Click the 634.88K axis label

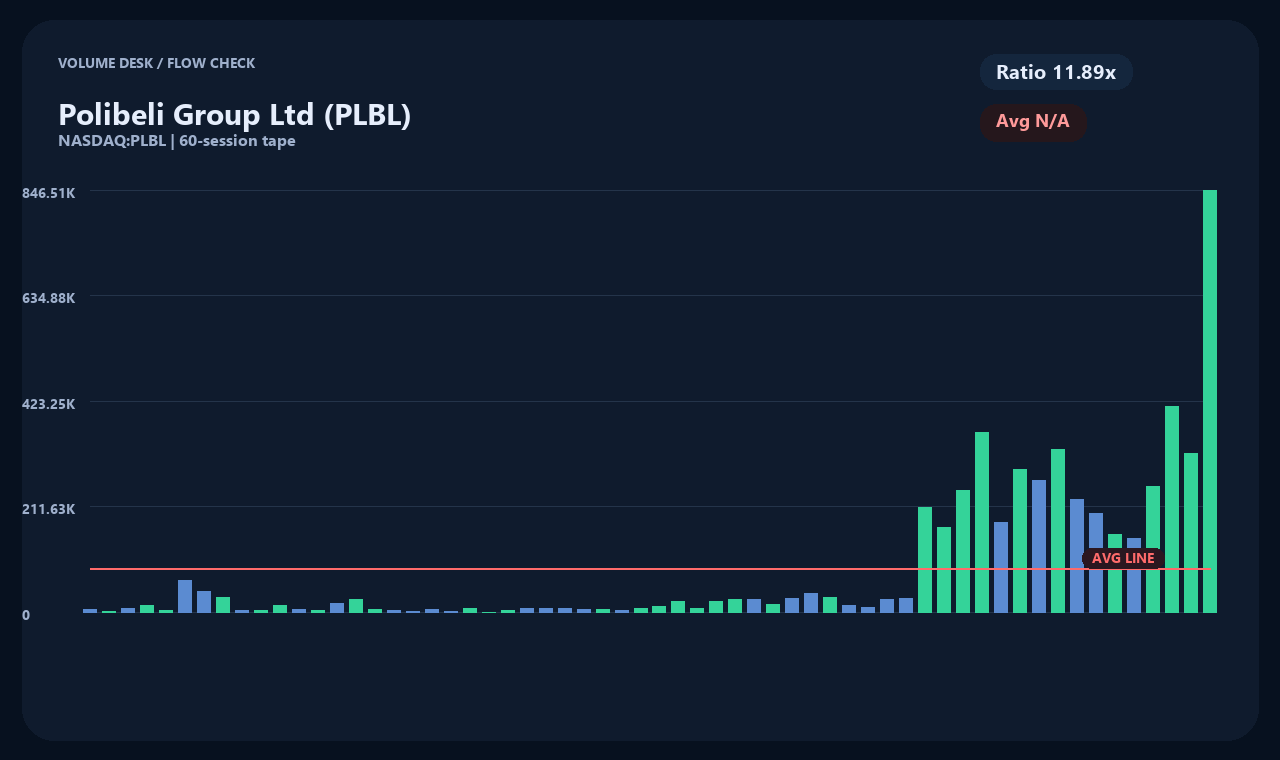pyautogui.click(x=49, y=298)
